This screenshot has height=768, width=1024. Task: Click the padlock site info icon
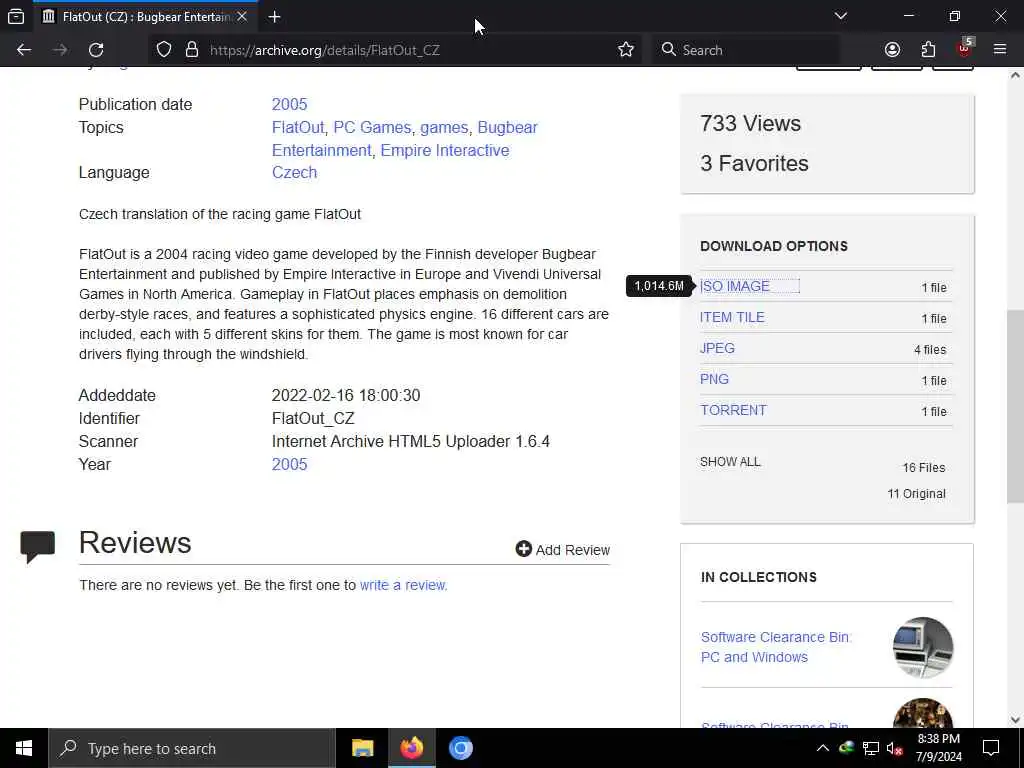[x=191, y=50]
